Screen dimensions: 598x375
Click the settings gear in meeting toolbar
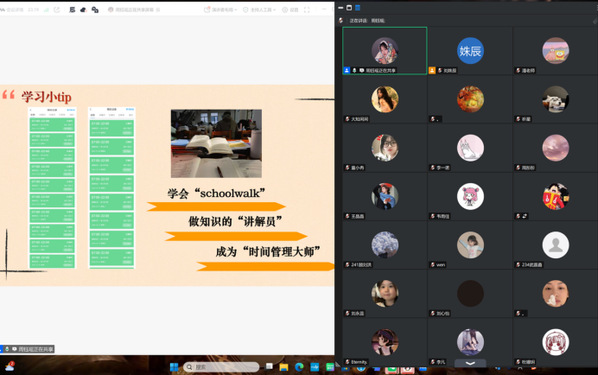[290, 10]
